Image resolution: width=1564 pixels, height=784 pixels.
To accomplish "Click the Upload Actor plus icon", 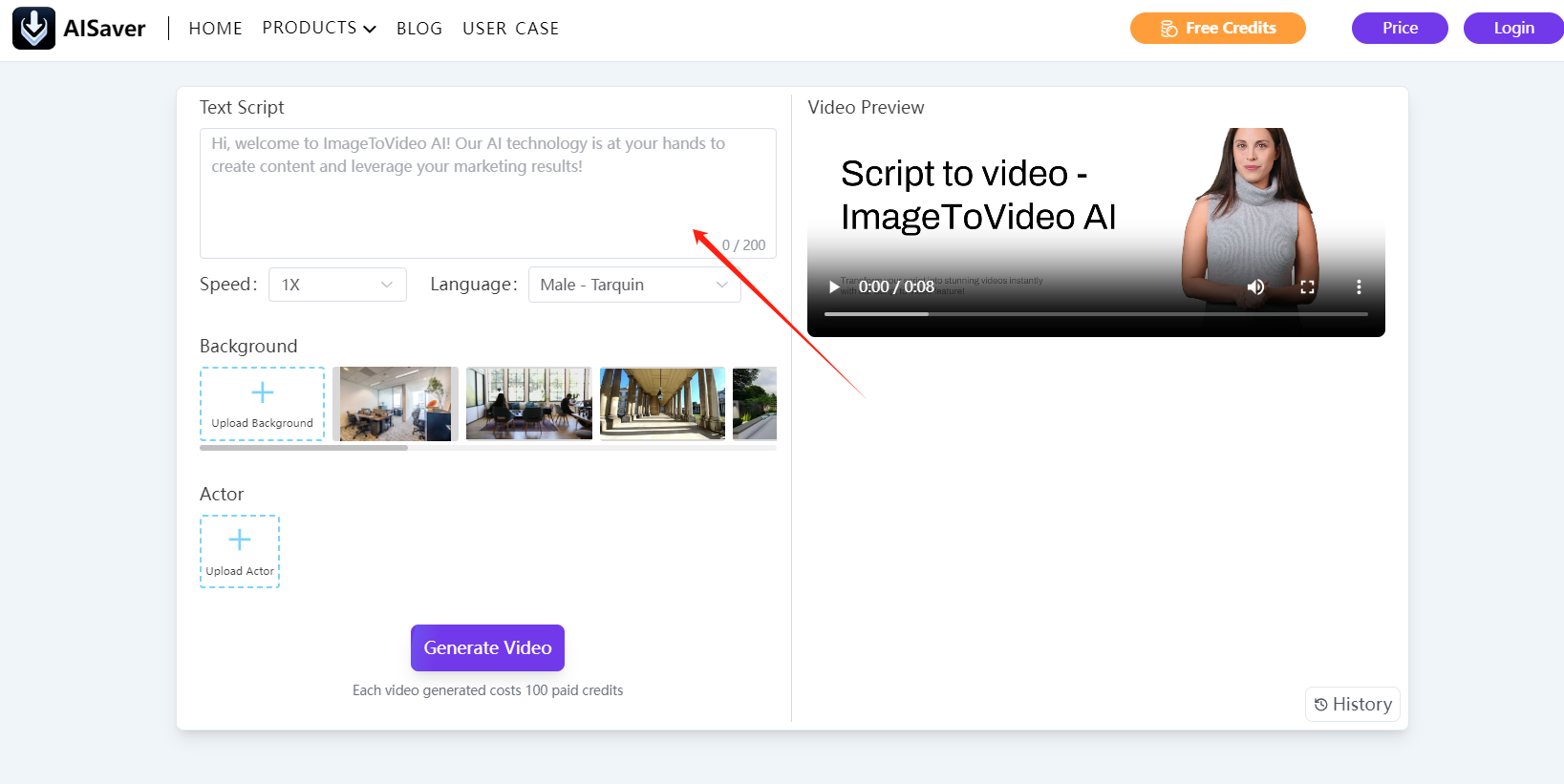I will (240, 540).
